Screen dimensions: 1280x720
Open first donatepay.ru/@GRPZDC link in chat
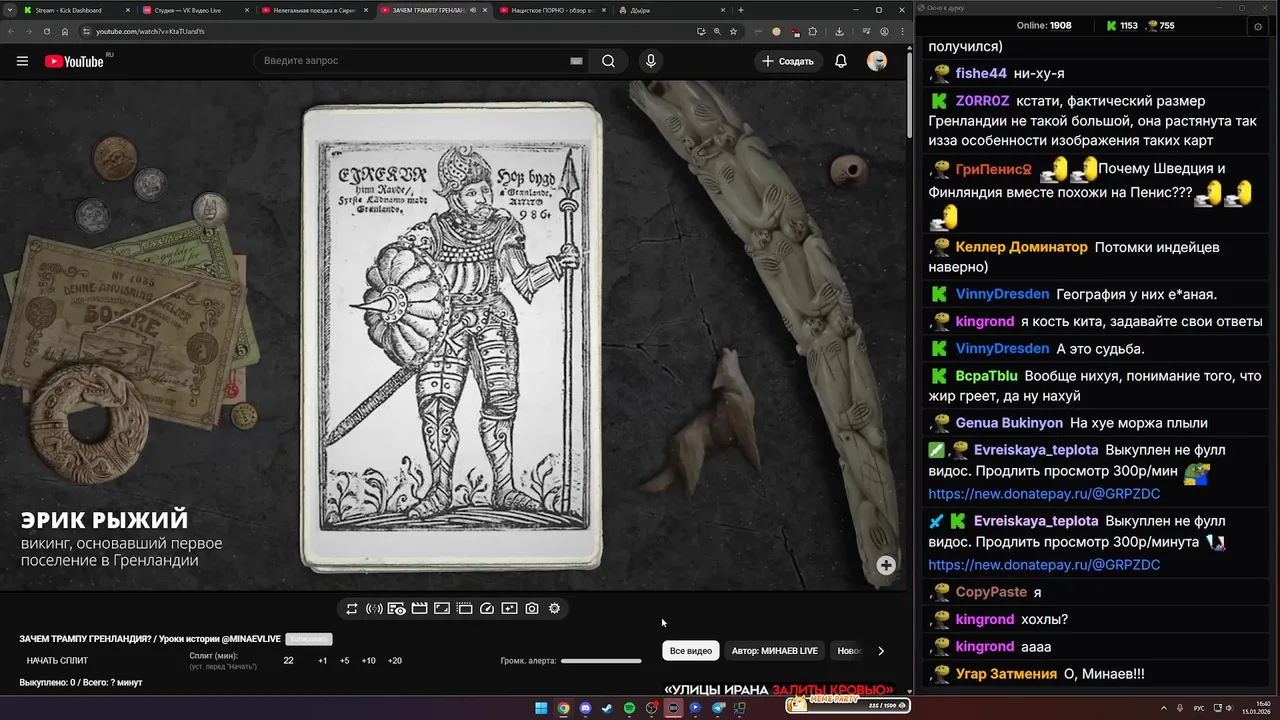[1044, 494]
